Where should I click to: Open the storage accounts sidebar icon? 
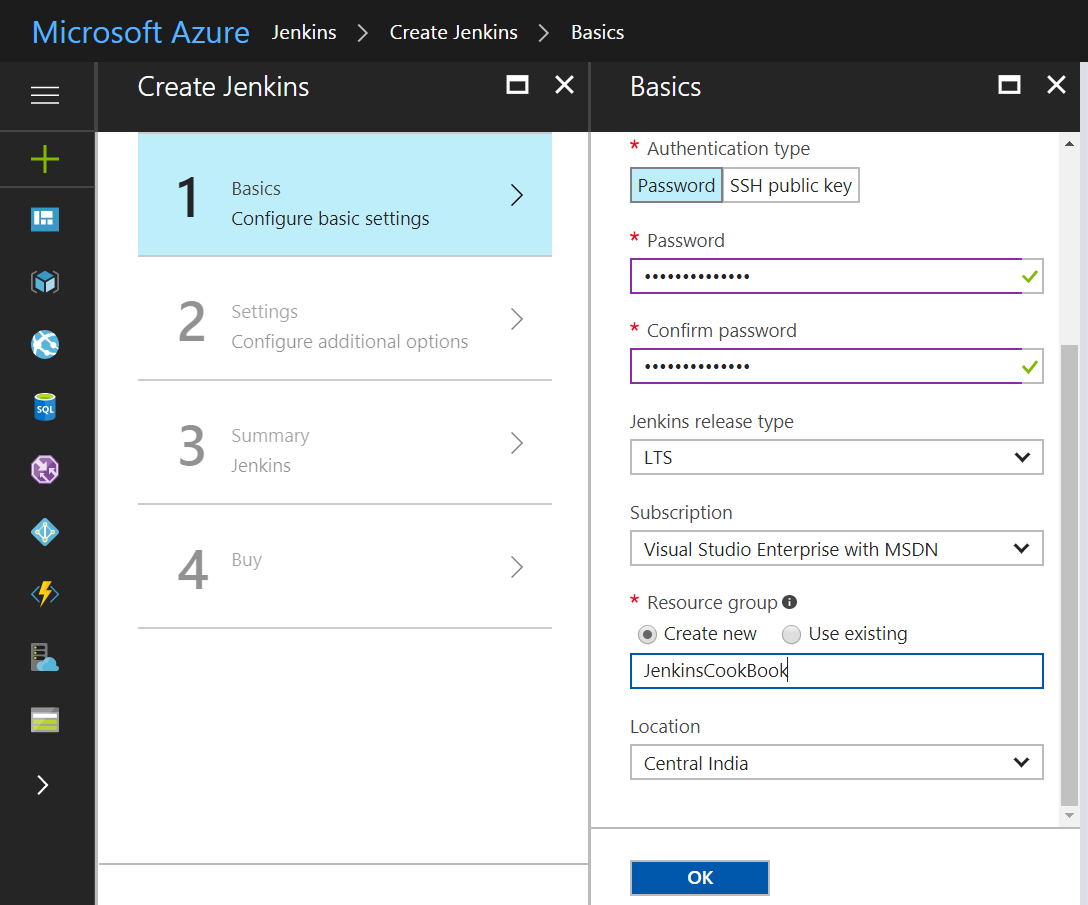pos(45,720)
